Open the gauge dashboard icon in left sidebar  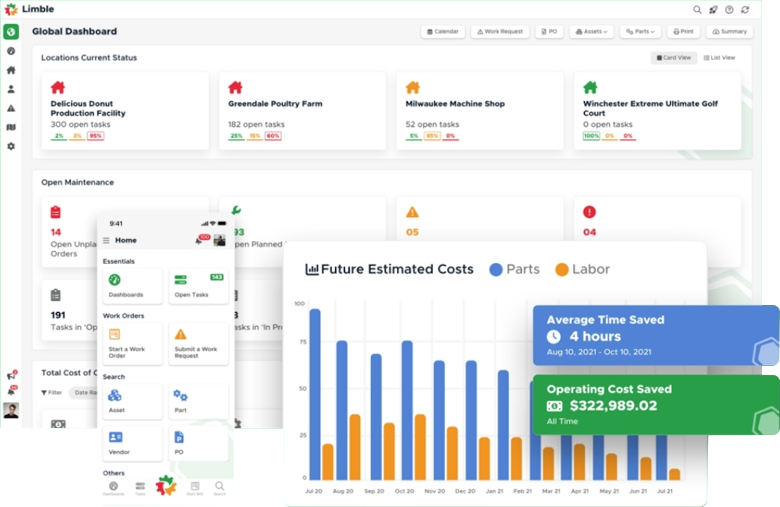11,51
